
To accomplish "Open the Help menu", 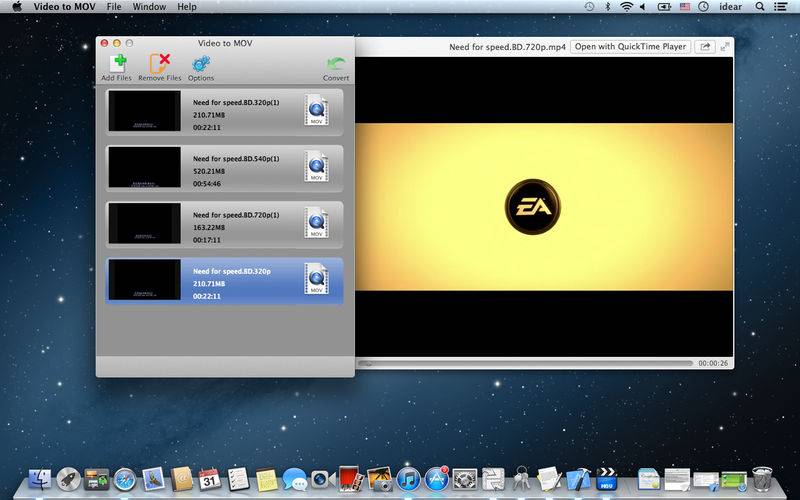I will pyautogui.click(x=187, y=7).
